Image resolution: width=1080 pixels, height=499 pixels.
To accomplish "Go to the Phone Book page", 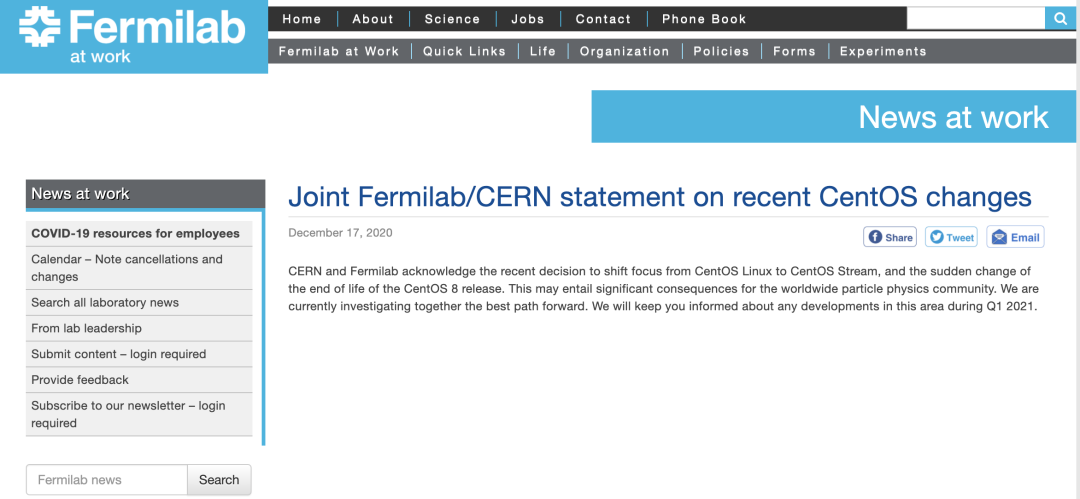I will click(x=704, y=19).
